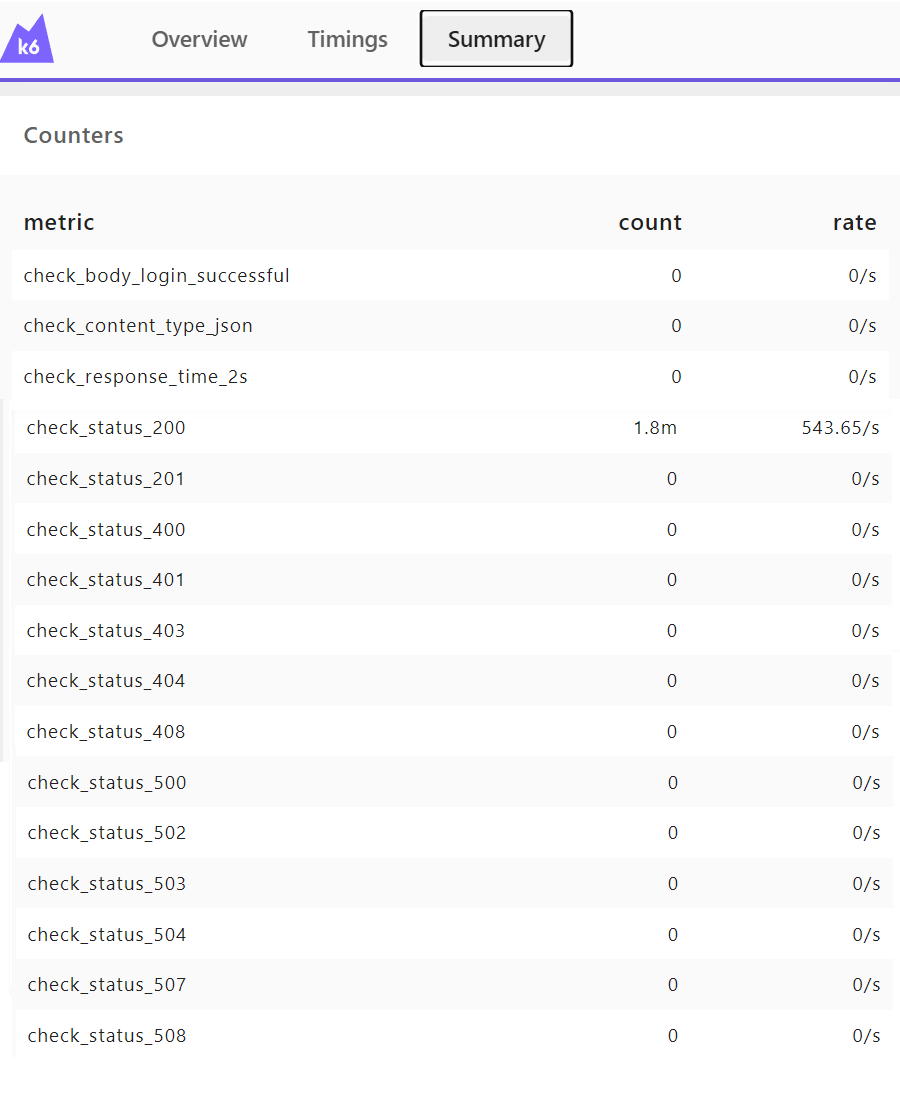Switch to the Overview tab
The height and width of the screenshot is (1116, 900).
199,39
